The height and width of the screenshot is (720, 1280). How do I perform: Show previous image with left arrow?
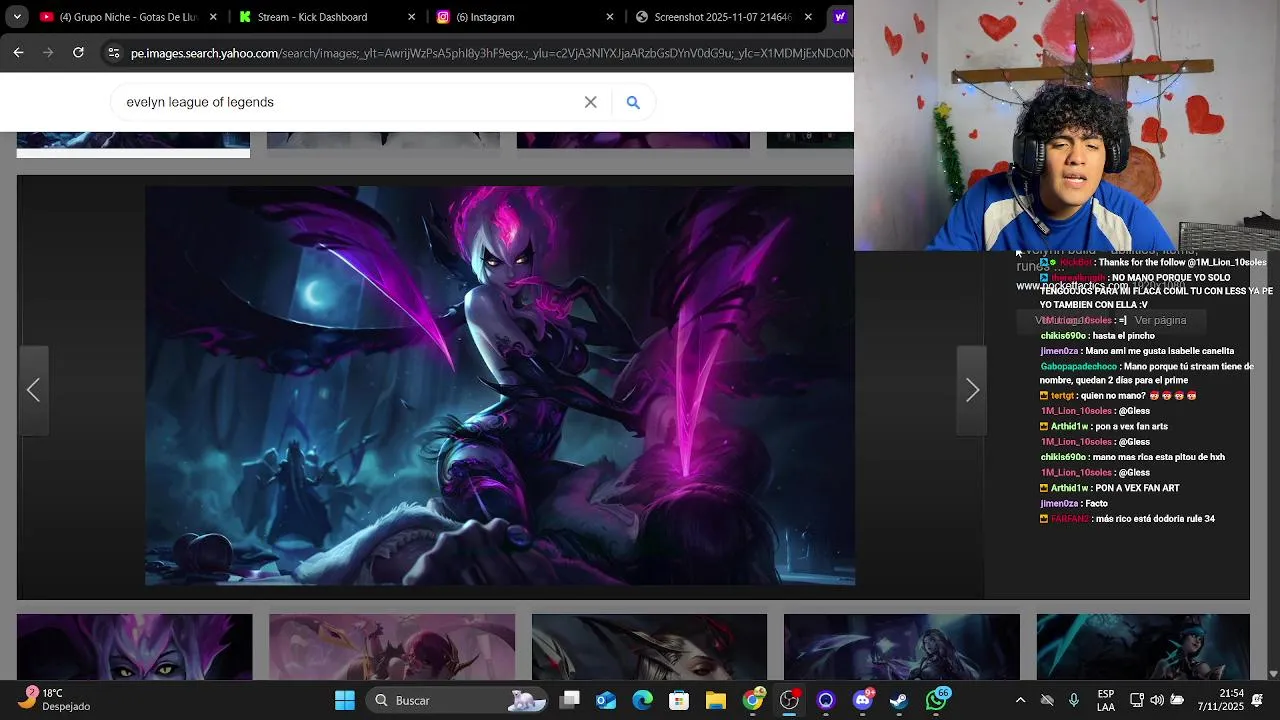click(x=33, y=390)
